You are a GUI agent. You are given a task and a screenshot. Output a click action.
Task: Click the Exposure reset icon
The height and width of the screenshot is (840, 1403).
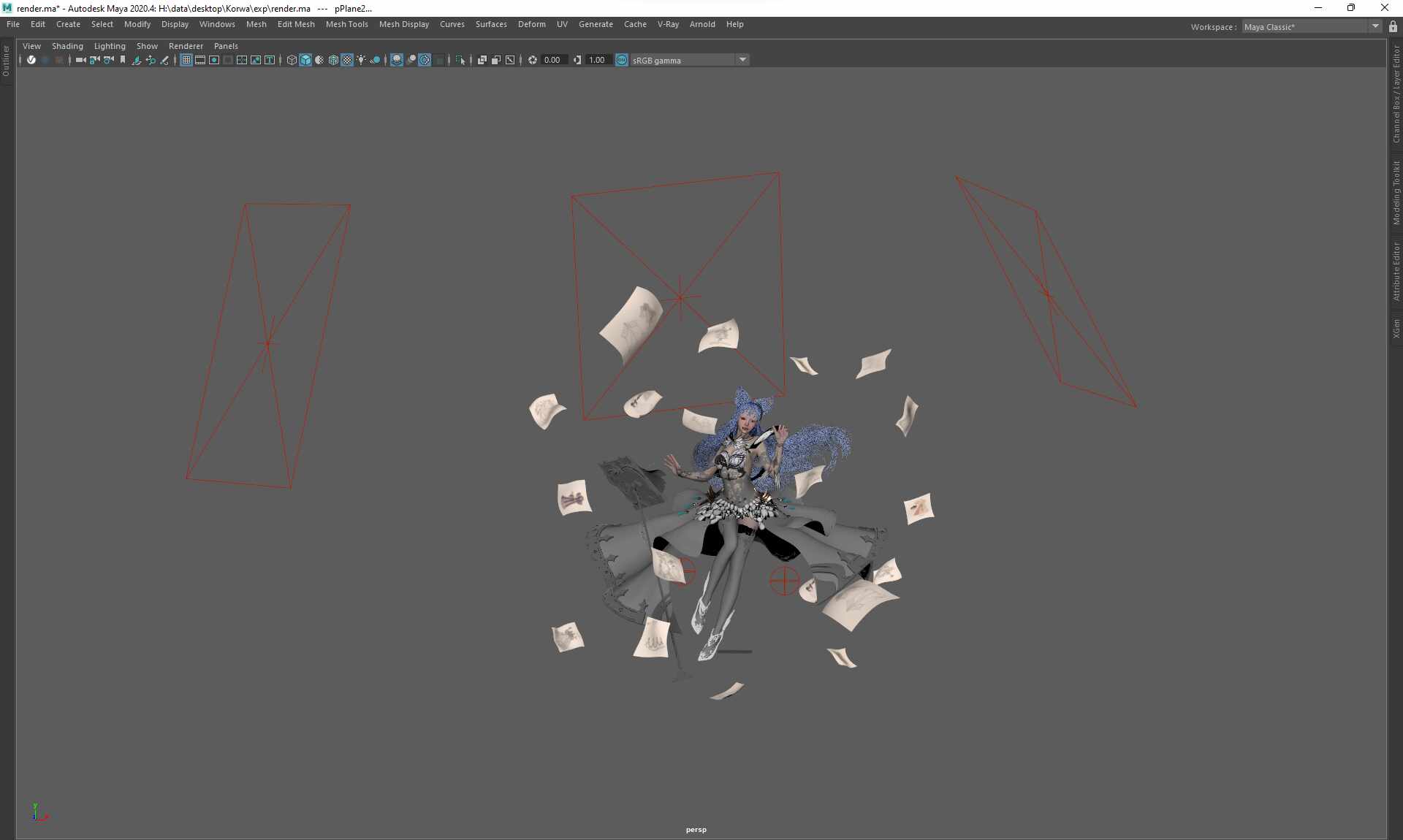[533, 60]
